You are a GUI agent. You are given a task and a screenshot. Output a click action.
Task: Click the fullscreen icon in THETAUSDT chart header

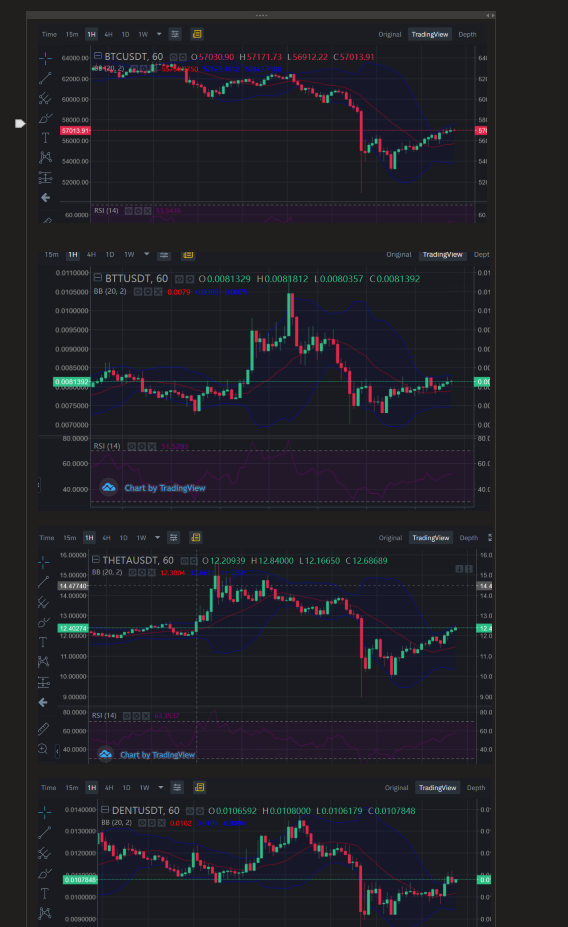(490, 537)
